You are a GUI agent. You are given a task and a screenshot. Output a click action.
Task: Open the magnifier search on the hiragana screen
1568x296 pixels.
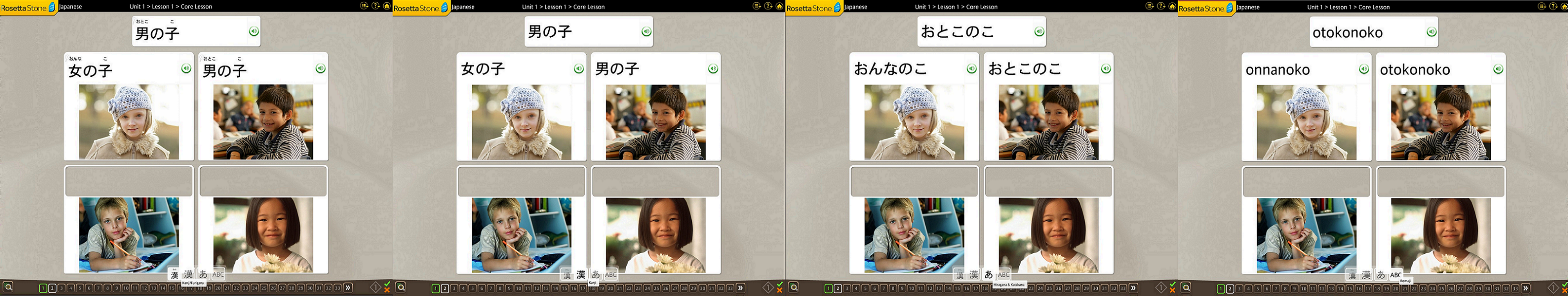click(793, 287)
